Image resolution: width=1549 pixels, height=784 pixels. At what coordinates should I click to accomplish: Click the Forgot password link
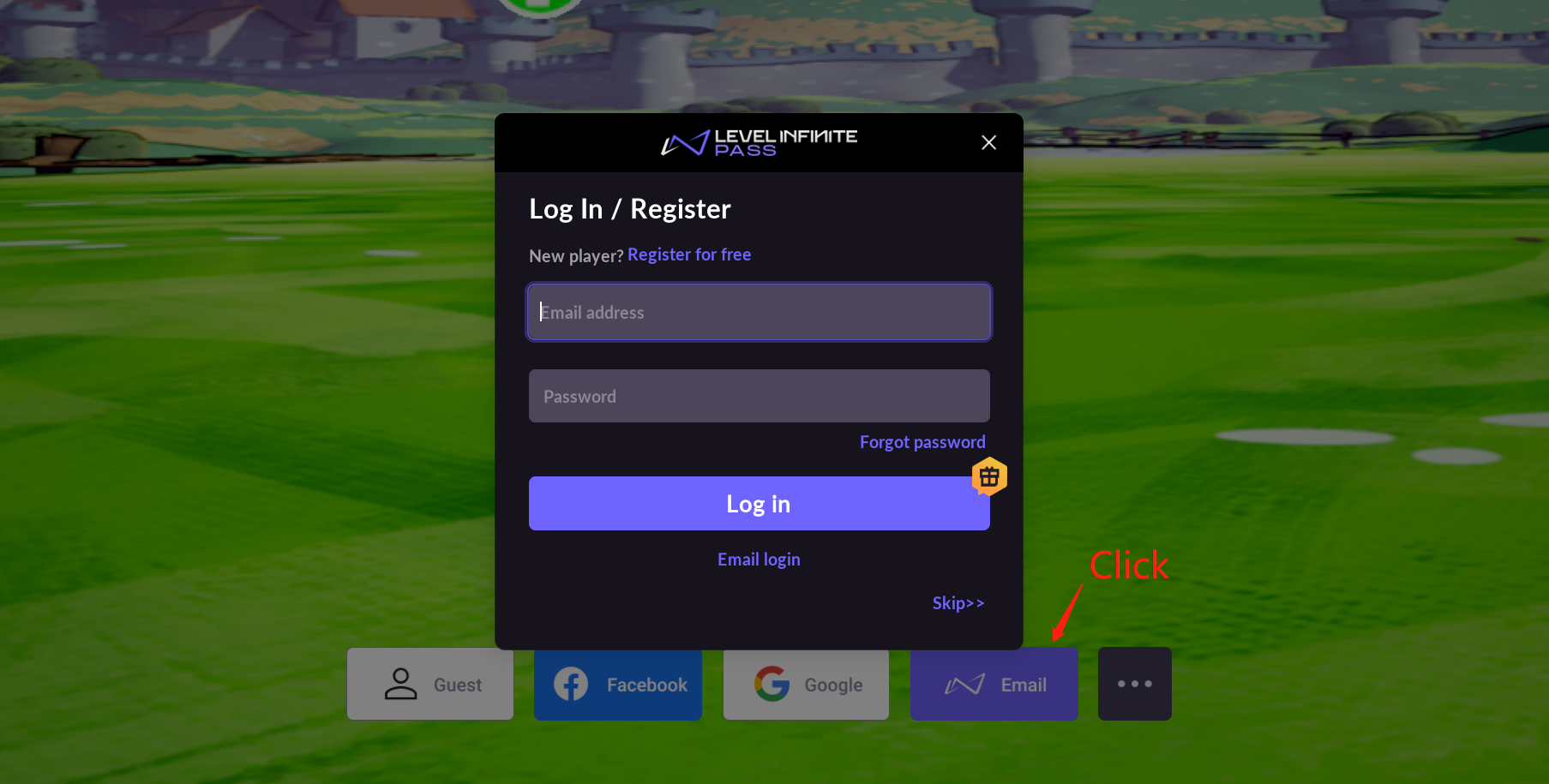[x=922, y=442]
